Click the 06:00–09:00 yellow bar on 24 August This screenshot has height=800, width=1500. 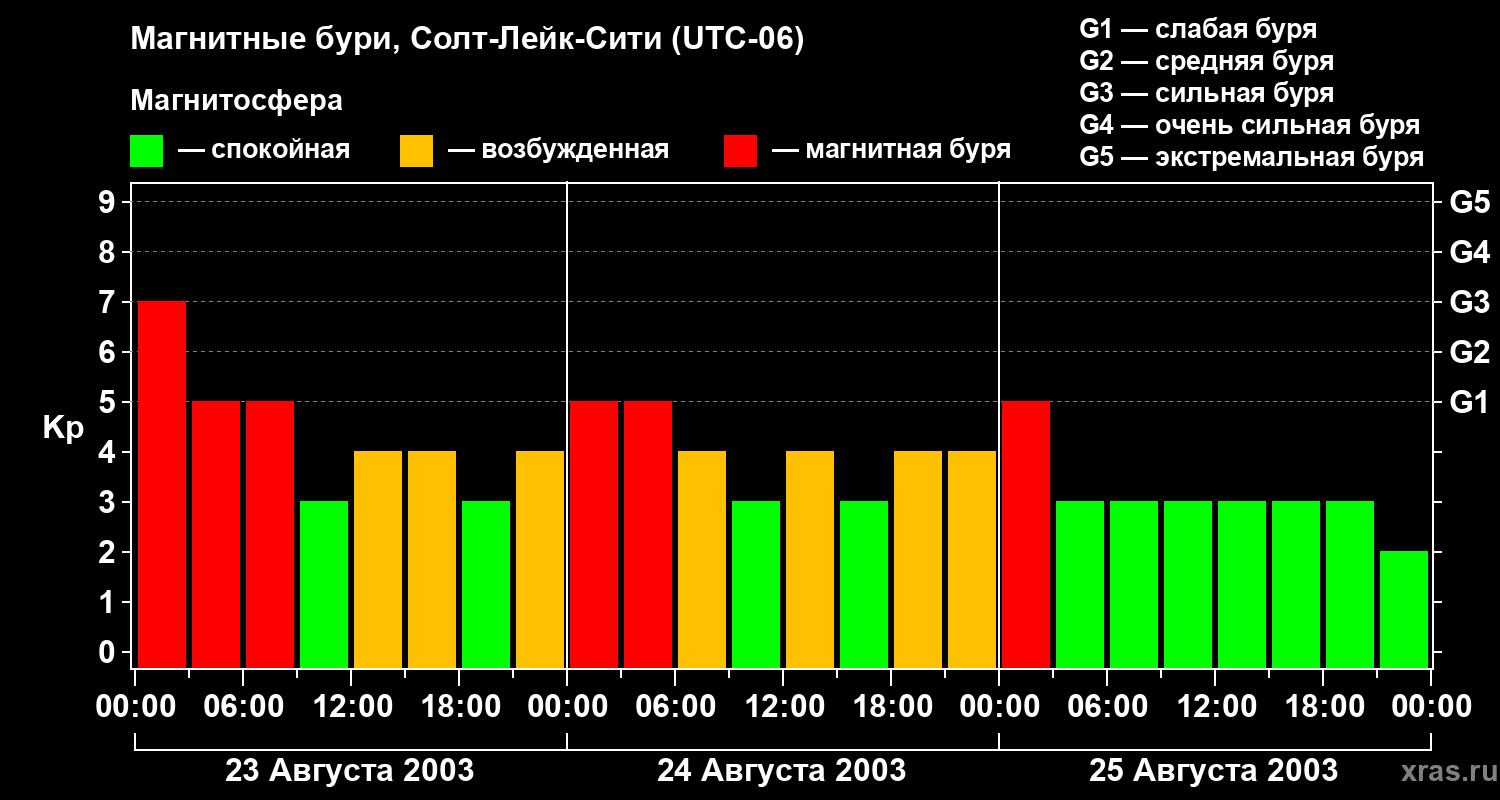(x=702, y=559)
